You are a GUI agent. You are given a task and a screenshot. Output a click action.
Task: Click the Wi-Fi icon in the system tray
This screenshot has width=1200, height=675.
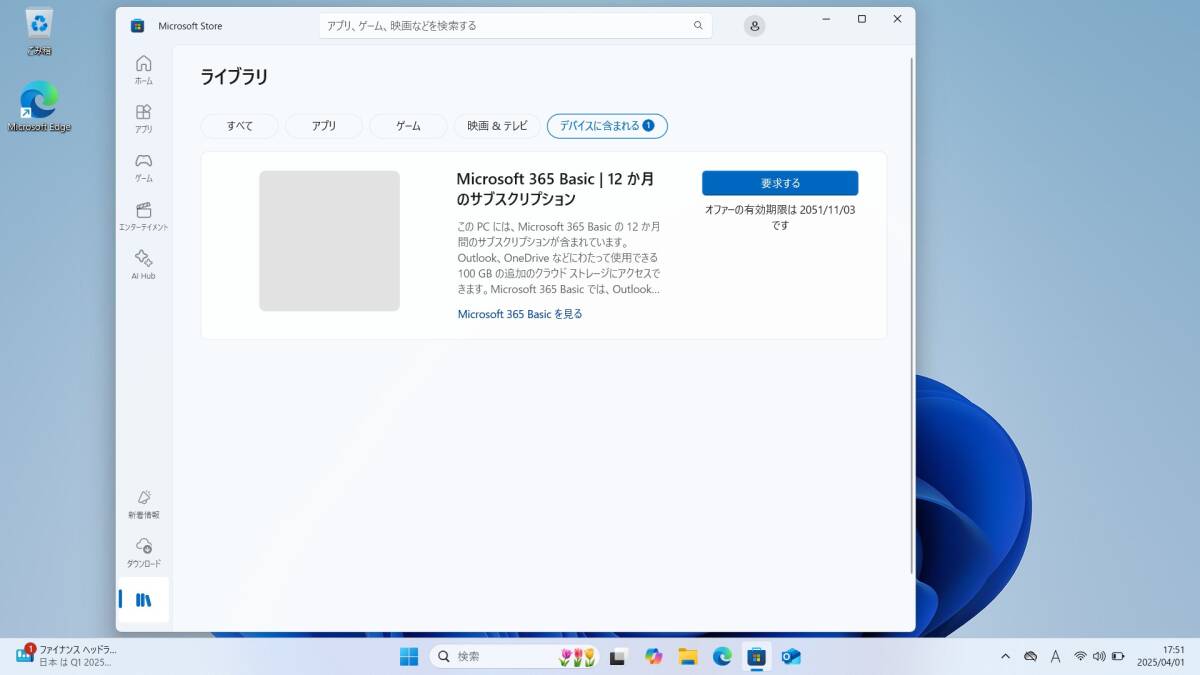(1080, 657)
